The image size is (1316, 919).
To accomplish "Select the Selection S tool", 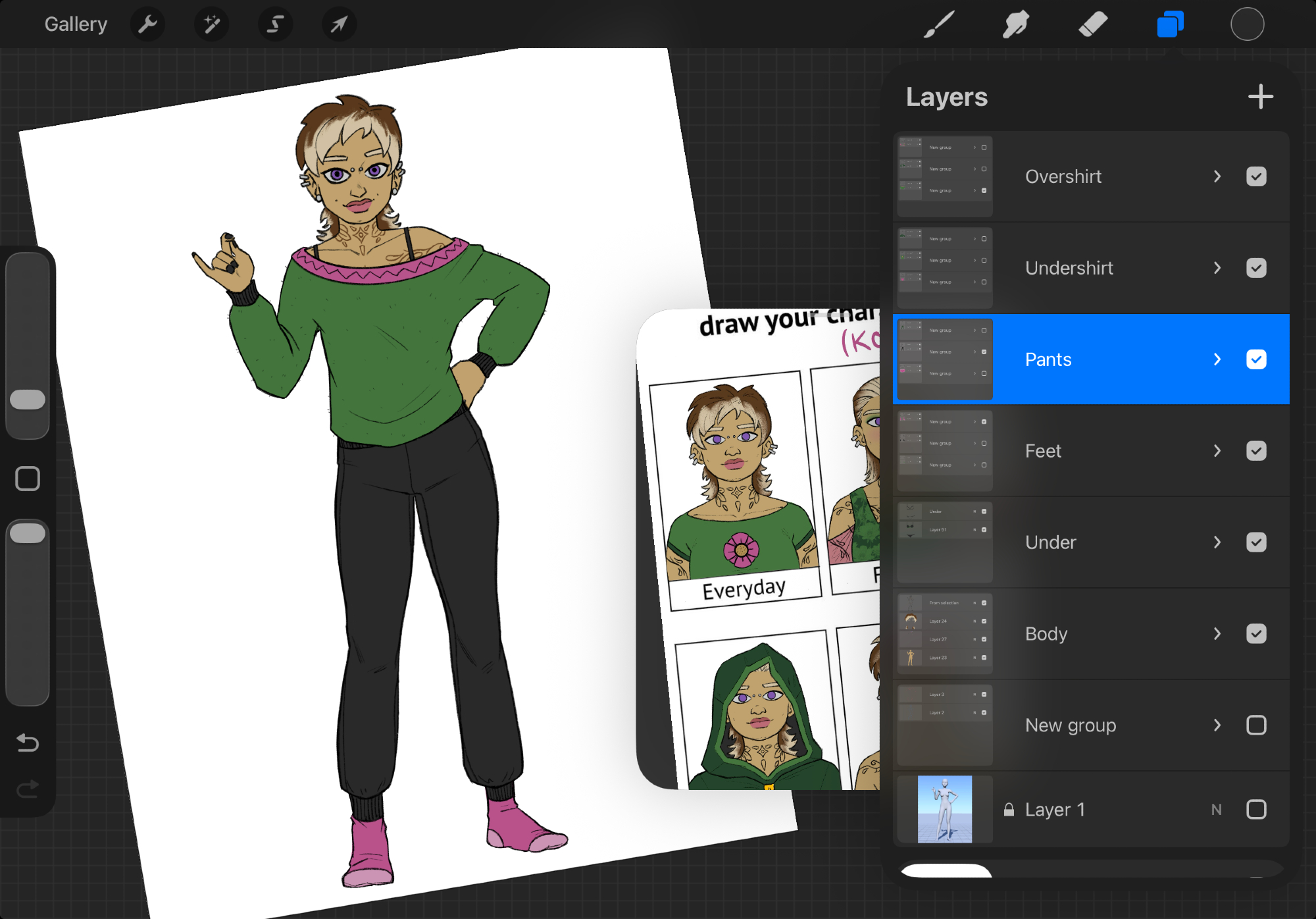I will 275,24.
